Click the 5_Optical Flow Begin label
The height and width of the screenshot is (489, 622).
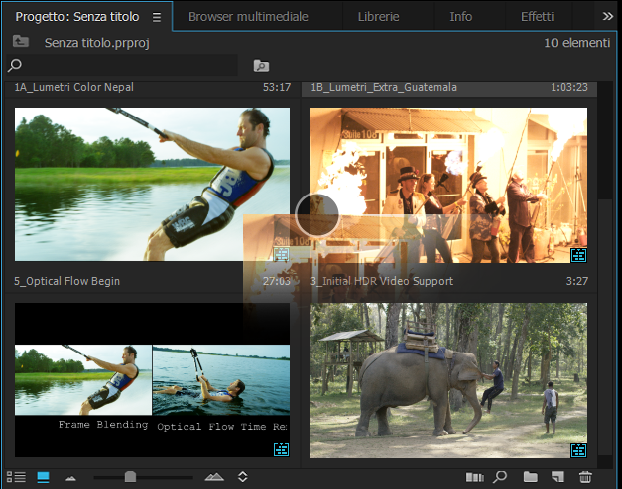click(x=67, y=281)
